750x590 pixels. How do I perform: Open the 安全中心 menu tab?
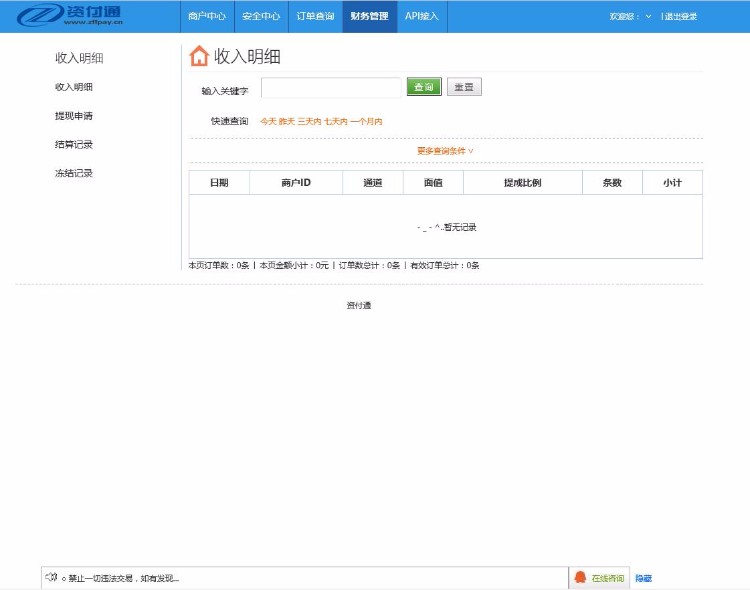tap(261, 16)
